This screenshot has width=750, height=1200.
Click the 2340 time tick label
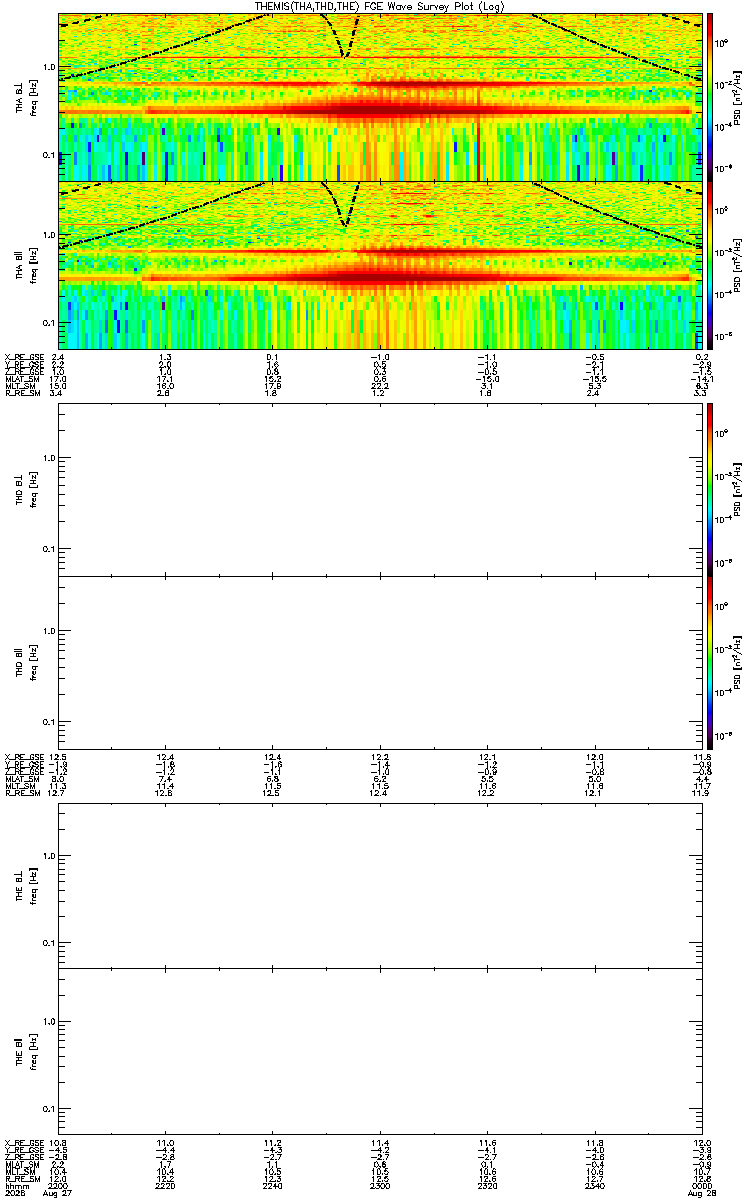595,1184
